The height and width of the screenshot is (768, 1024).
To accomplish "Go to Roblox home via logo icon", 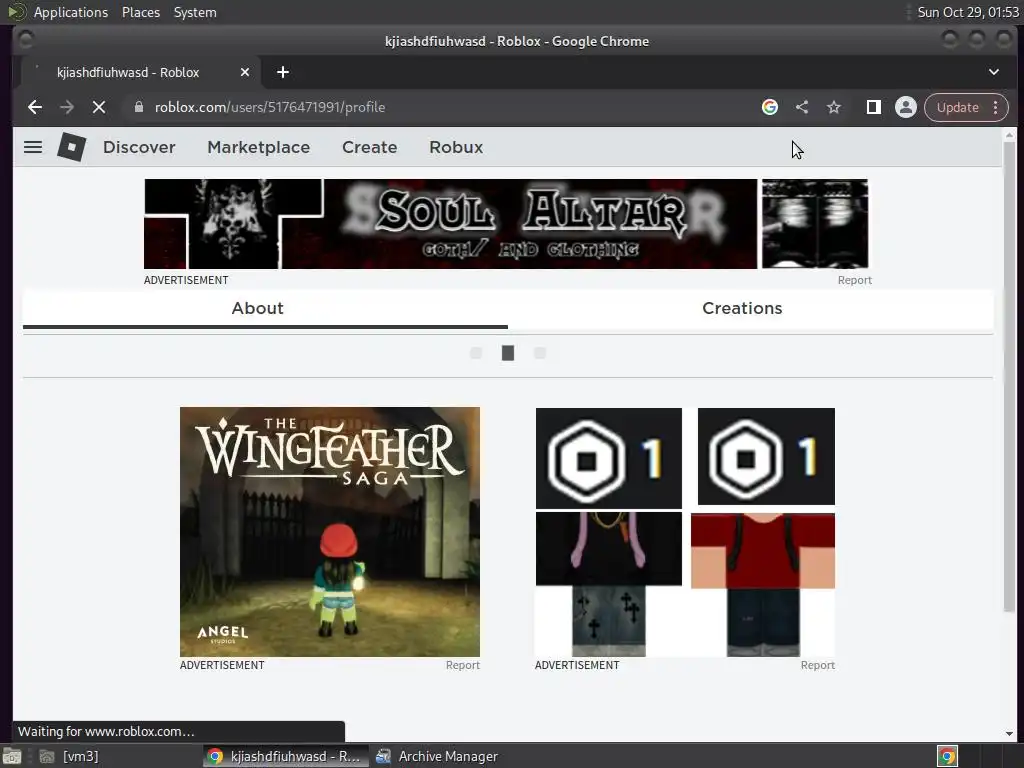I will pos(71,147).
